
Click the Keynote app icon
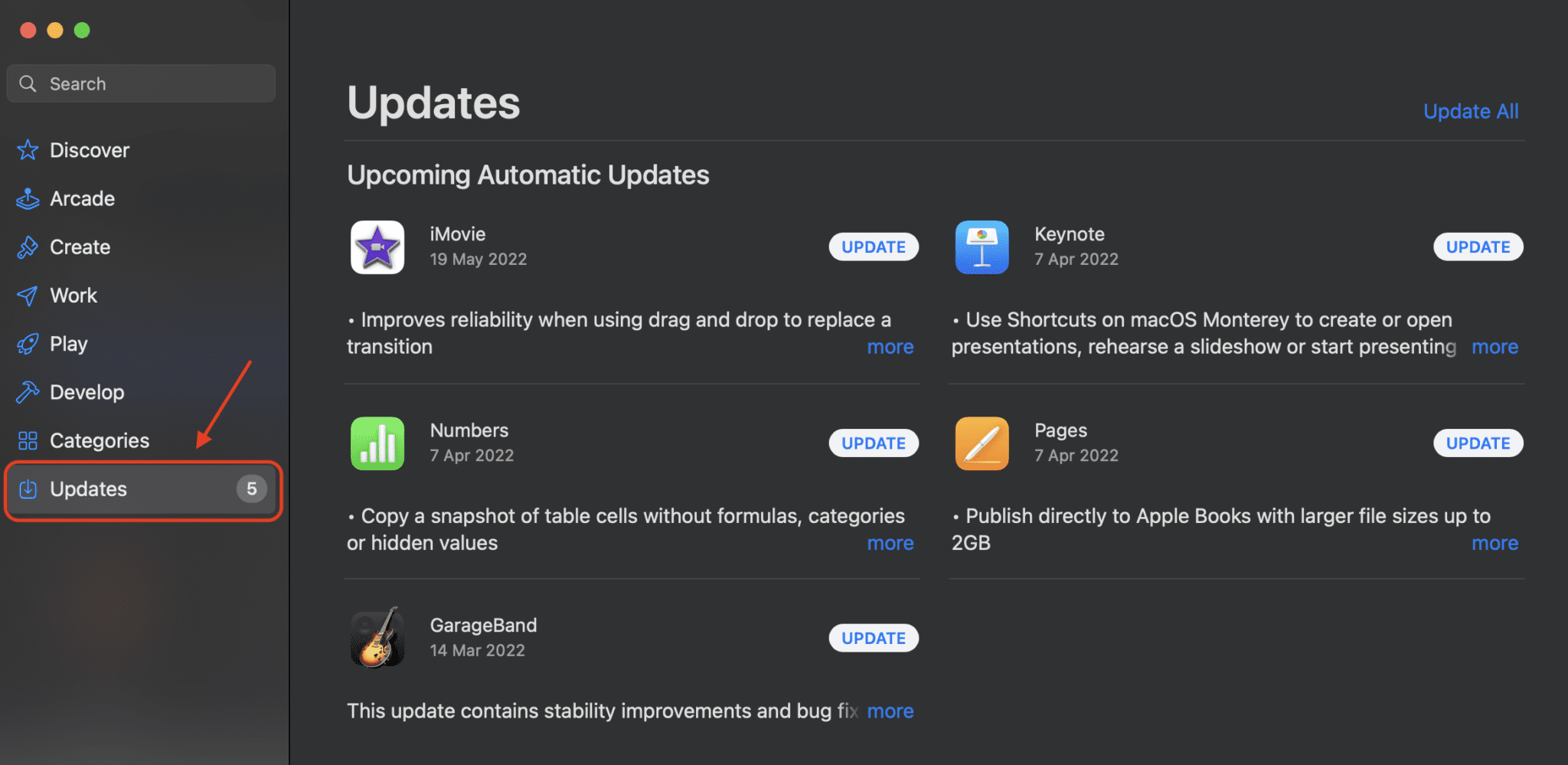tap(982, 247)
